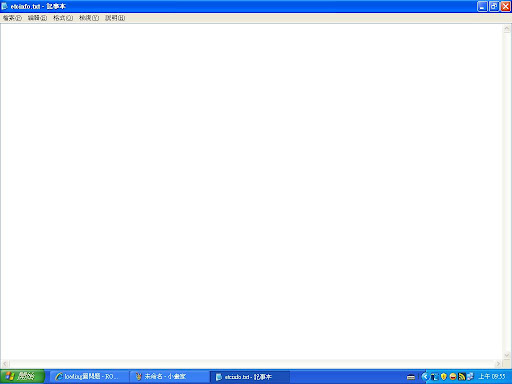Expand hidden tray icons with the arrow
The image size is (512, 384).
425,377
